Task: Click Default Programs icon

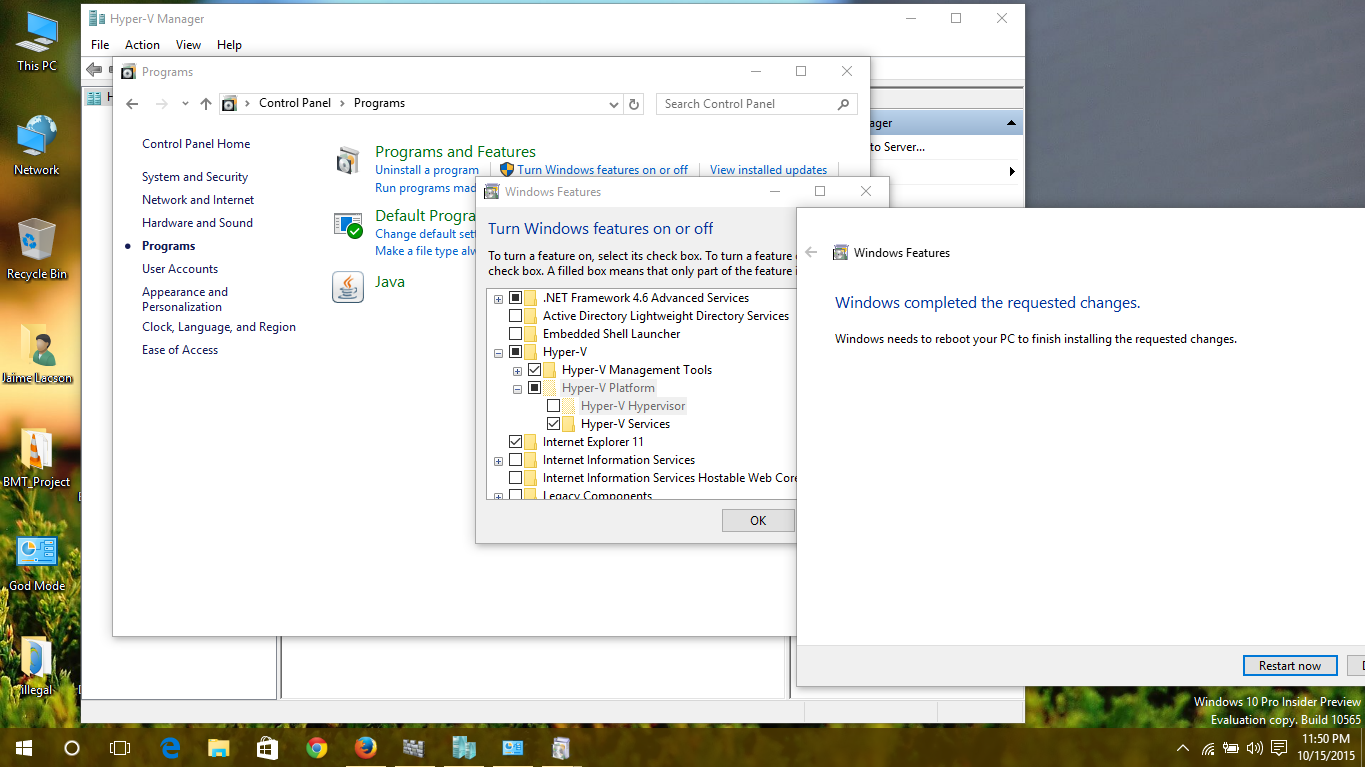Action: point(348,224)
